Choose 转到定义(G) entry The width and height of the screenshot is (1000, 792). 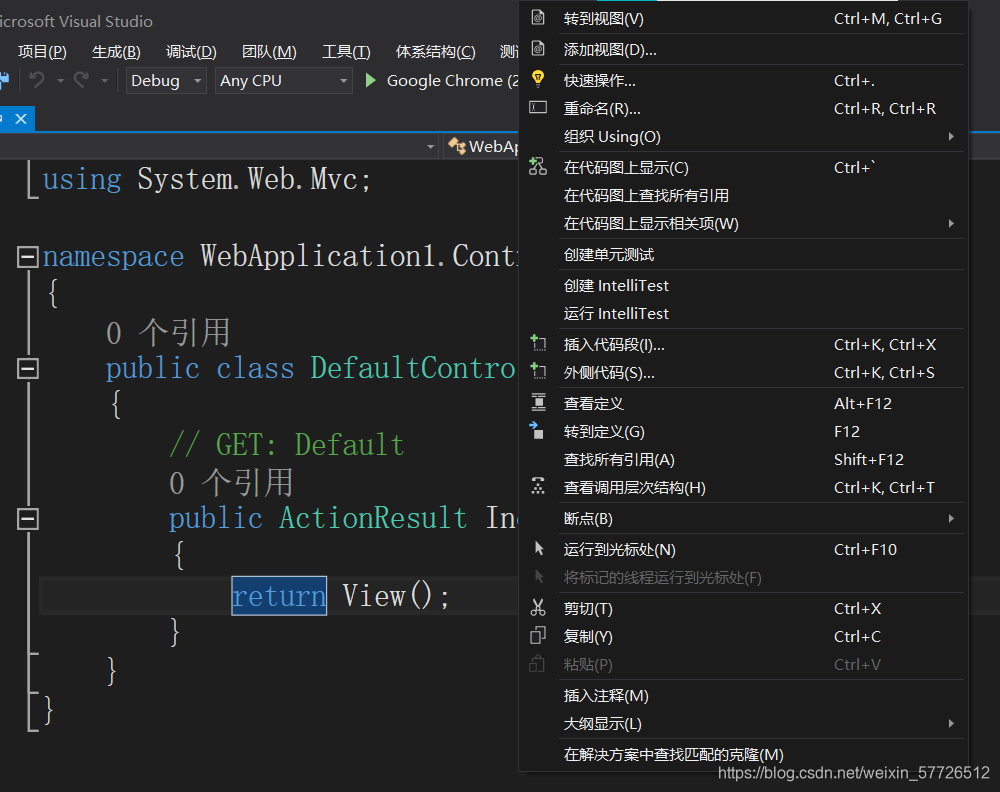[744, 431]
